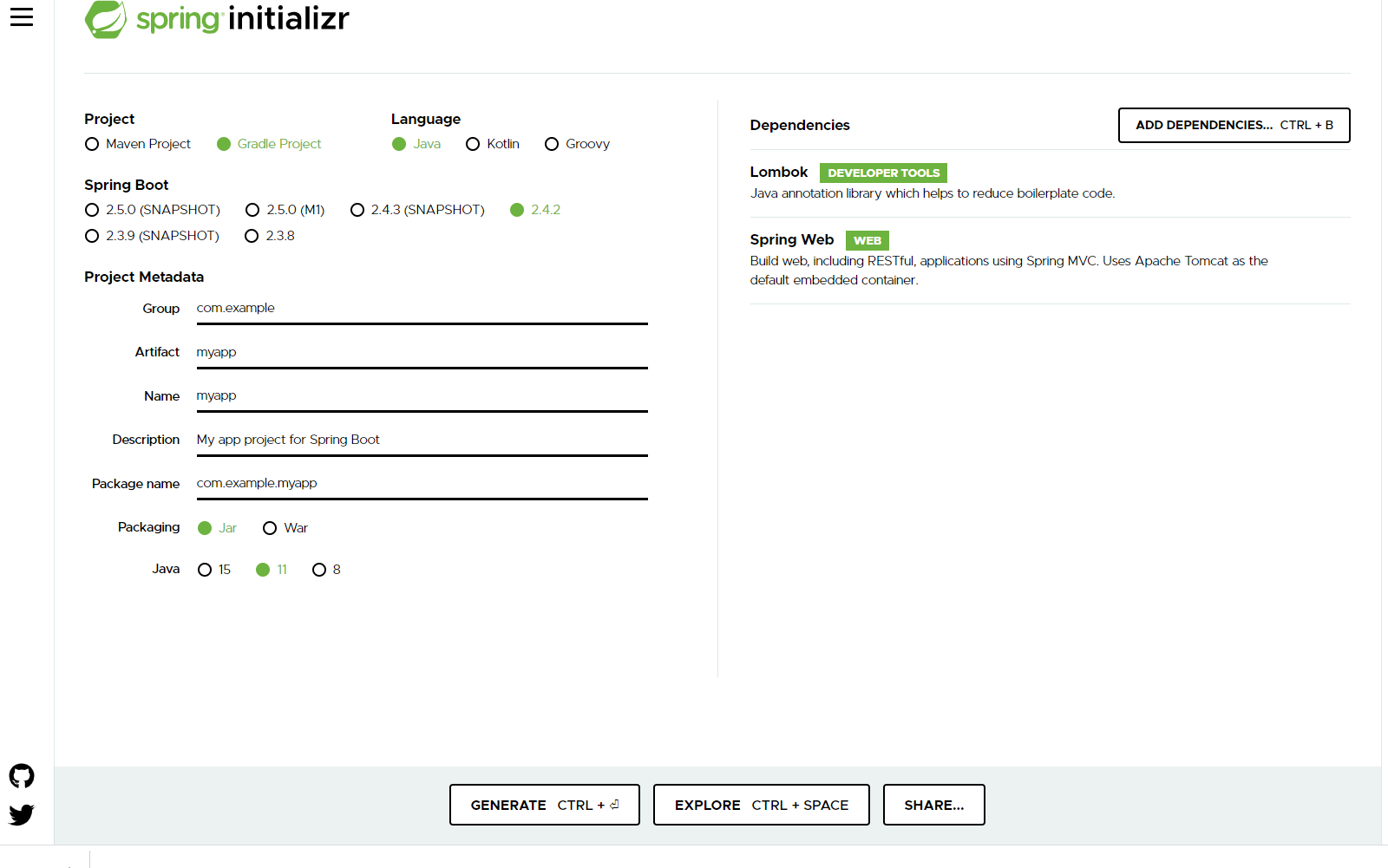Image resolution: width=1388 pixels, height=868 pixels.
Task: Edit the Group input field
Action: (x=422, y=309)
